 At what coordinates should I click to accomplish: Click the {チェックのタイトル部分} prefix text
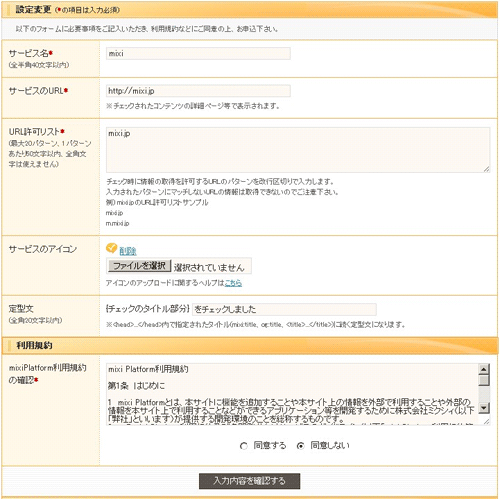pos(148,309)
